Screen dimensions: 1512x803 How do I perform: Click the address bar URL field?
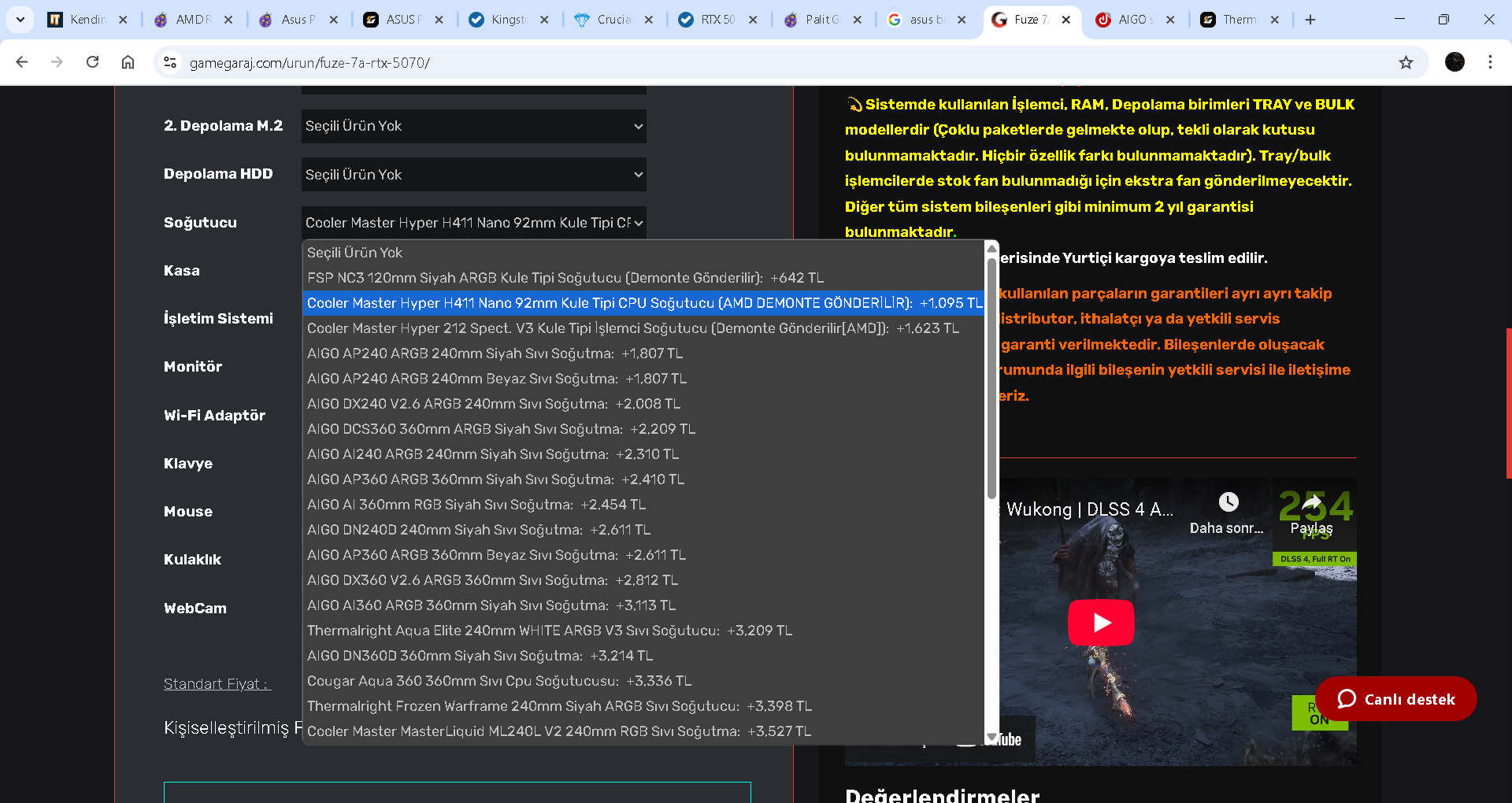click(x=787, y=62)
